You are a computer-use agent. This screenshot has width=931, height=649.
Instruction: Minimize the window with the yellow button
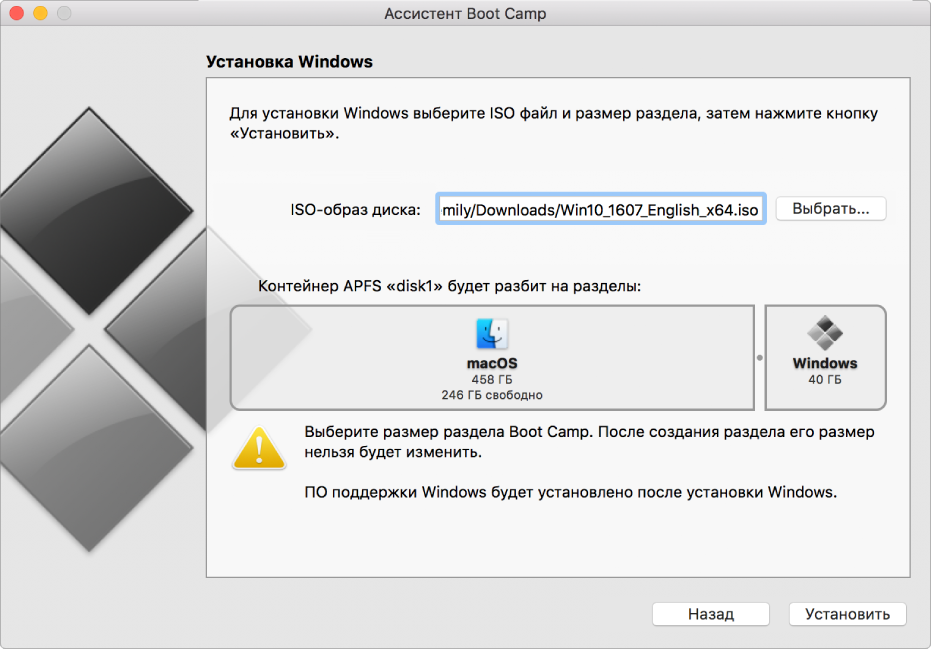tap(40, 13)
